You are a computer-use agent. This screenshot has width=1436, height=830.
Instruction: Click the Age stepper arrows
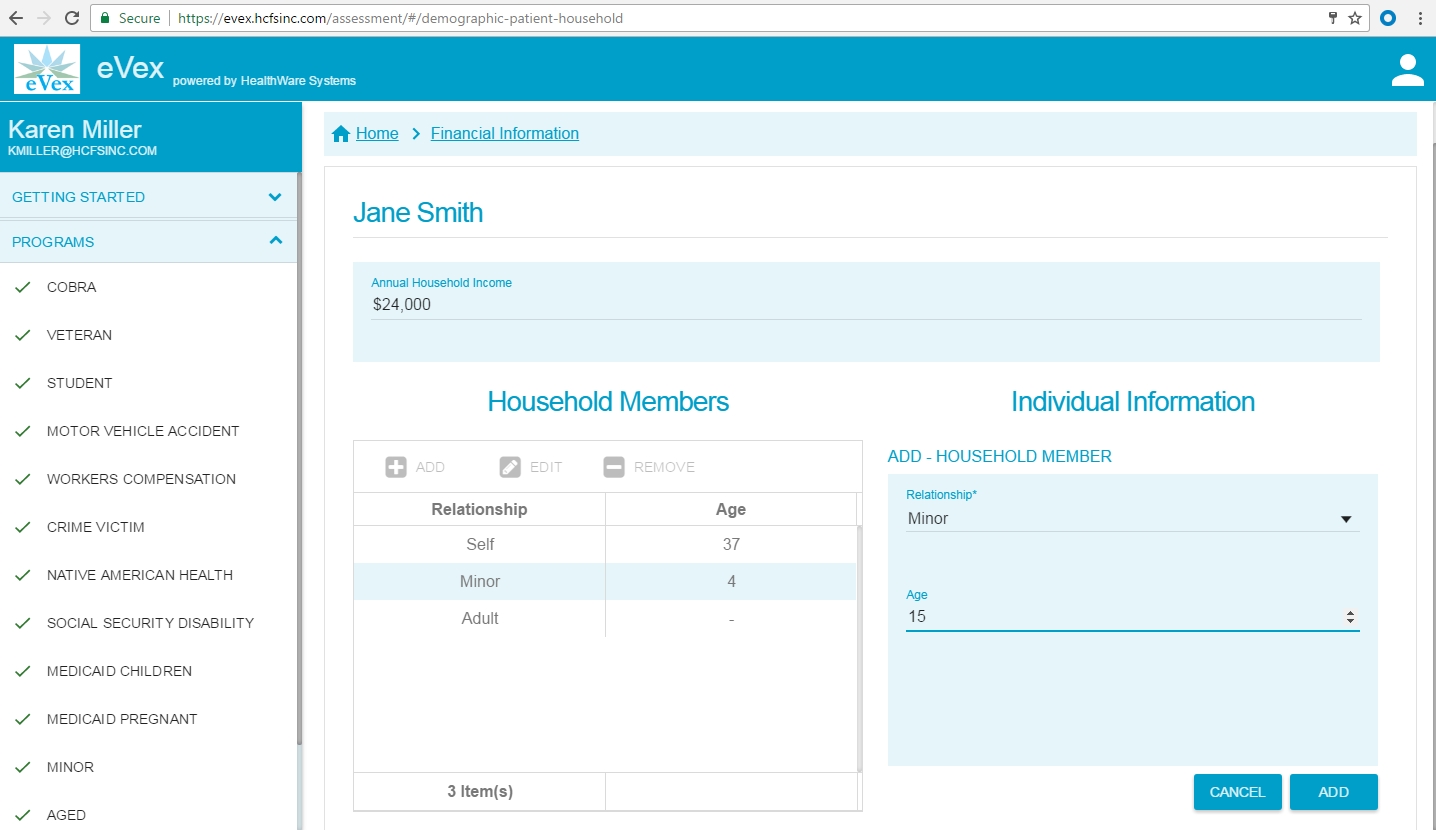pos(1350,617)
